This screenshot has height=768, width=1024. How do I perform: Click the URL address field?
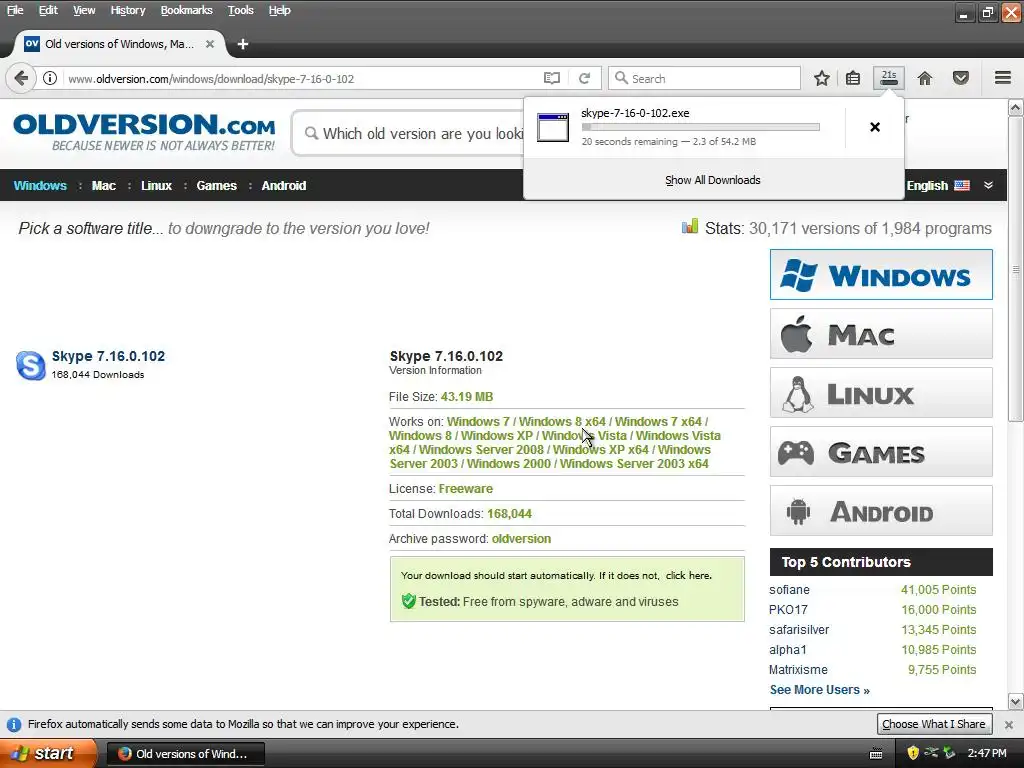pos(300,78)
